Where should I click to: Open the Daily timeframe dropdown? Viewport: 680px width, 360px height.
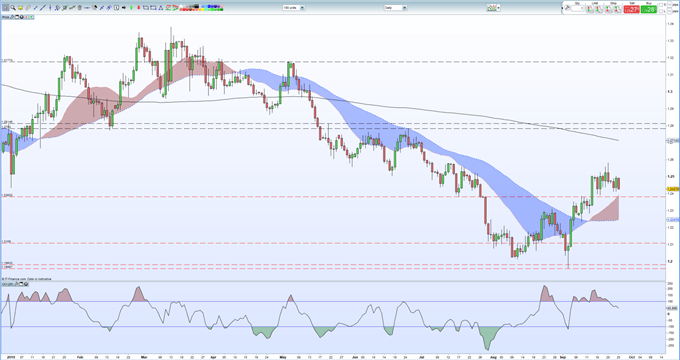[x=395, y=7]
